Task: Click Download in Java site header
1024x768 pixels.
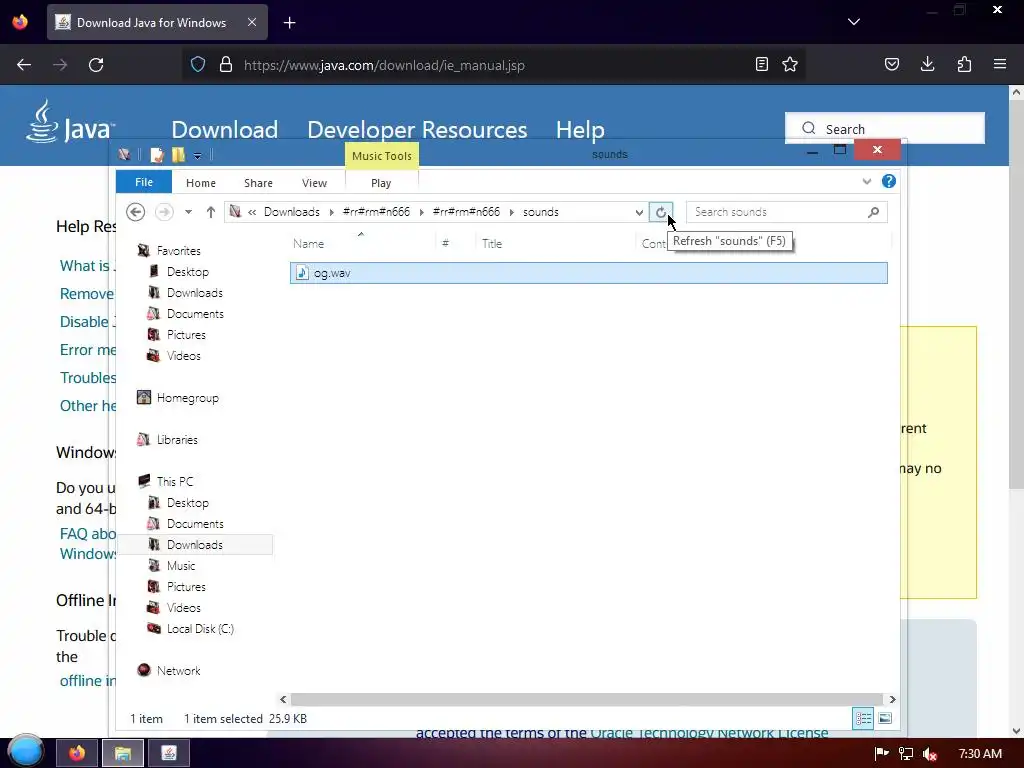Action: click(x=225, y=129)
